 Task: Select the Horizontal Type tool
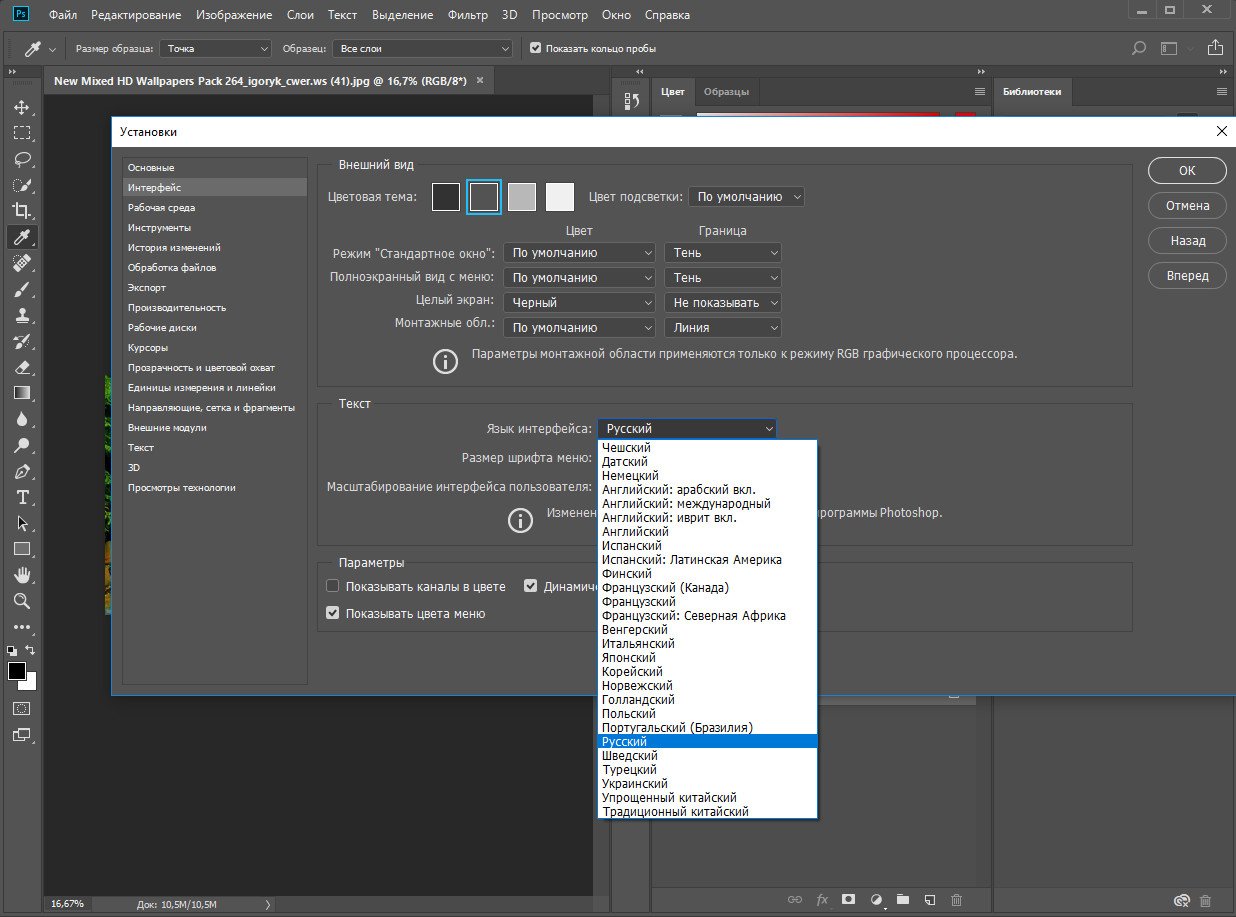click(21, 497)
